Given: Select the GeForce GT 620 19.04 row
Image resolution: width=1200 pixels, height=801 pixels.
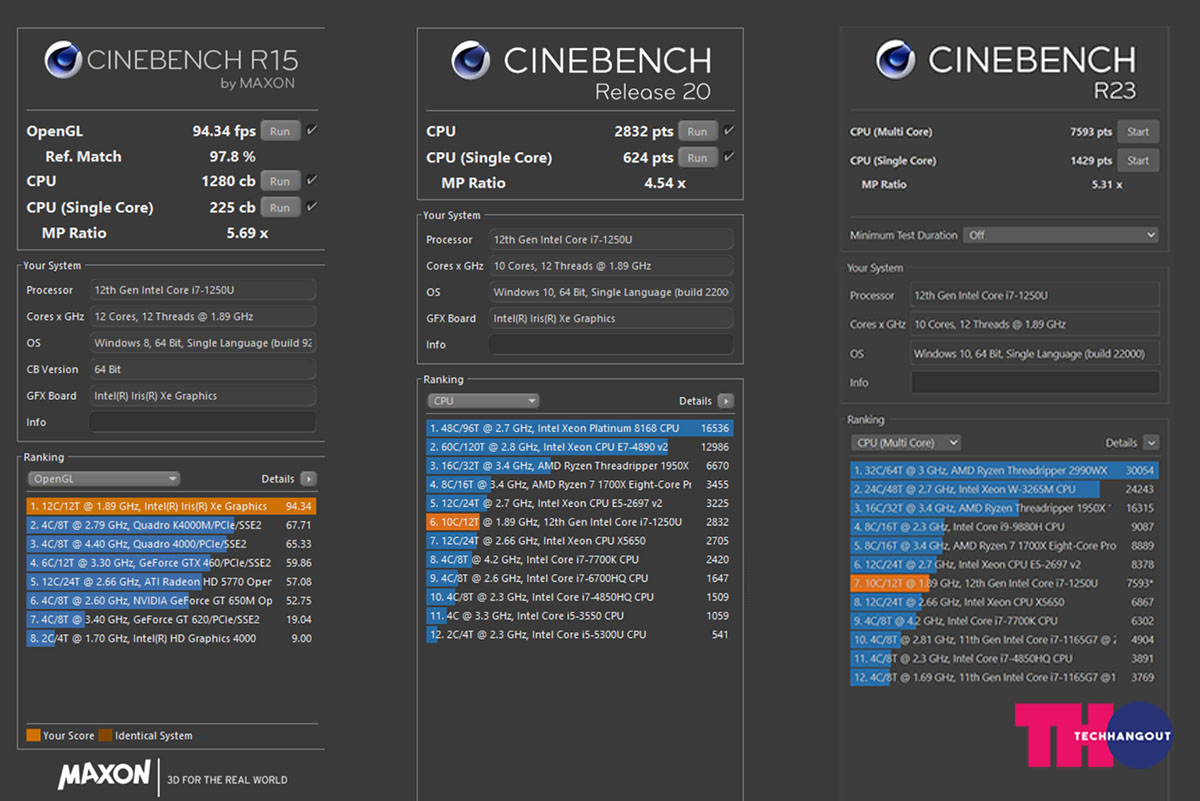Looking at the screenshot, I should [x=171, y=620].
